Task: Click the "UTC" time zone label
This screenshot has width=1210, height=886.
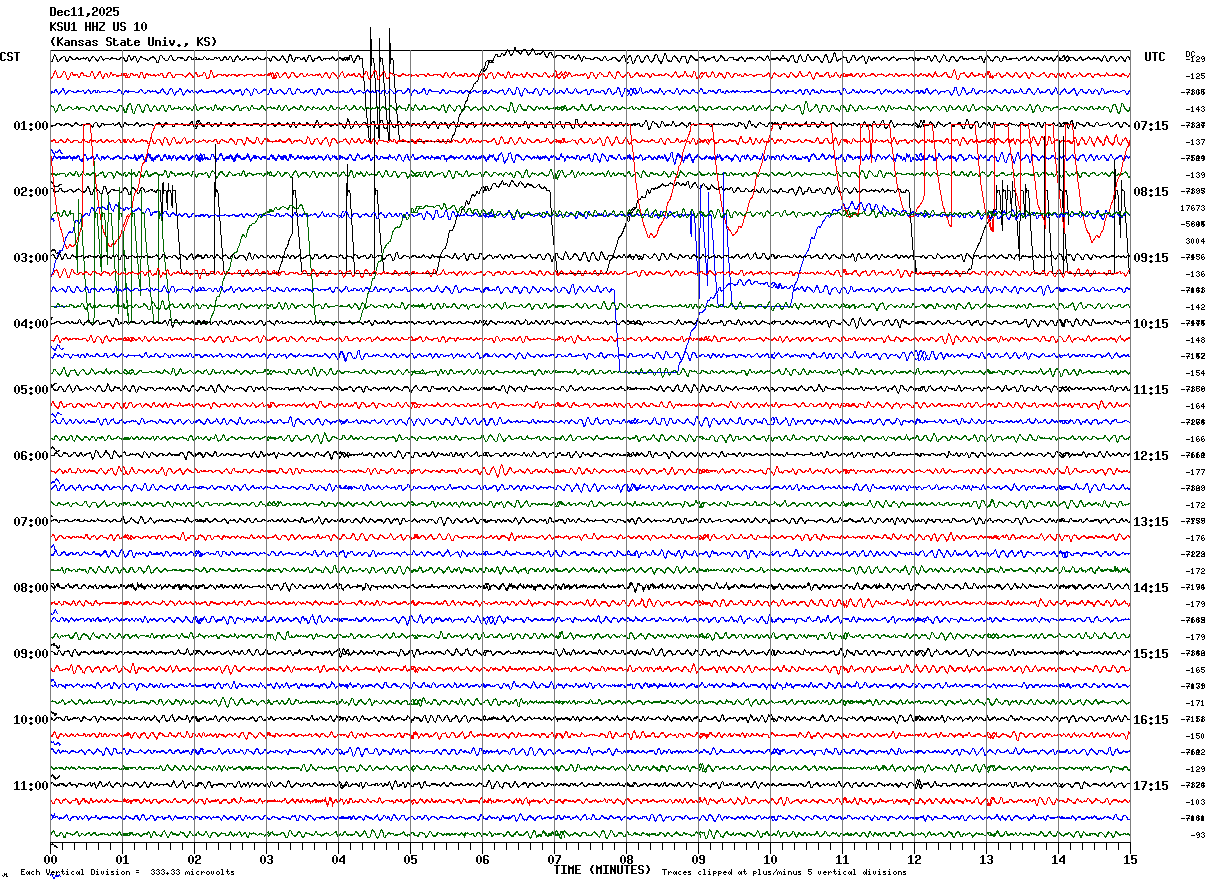Action: [1155, 57]
